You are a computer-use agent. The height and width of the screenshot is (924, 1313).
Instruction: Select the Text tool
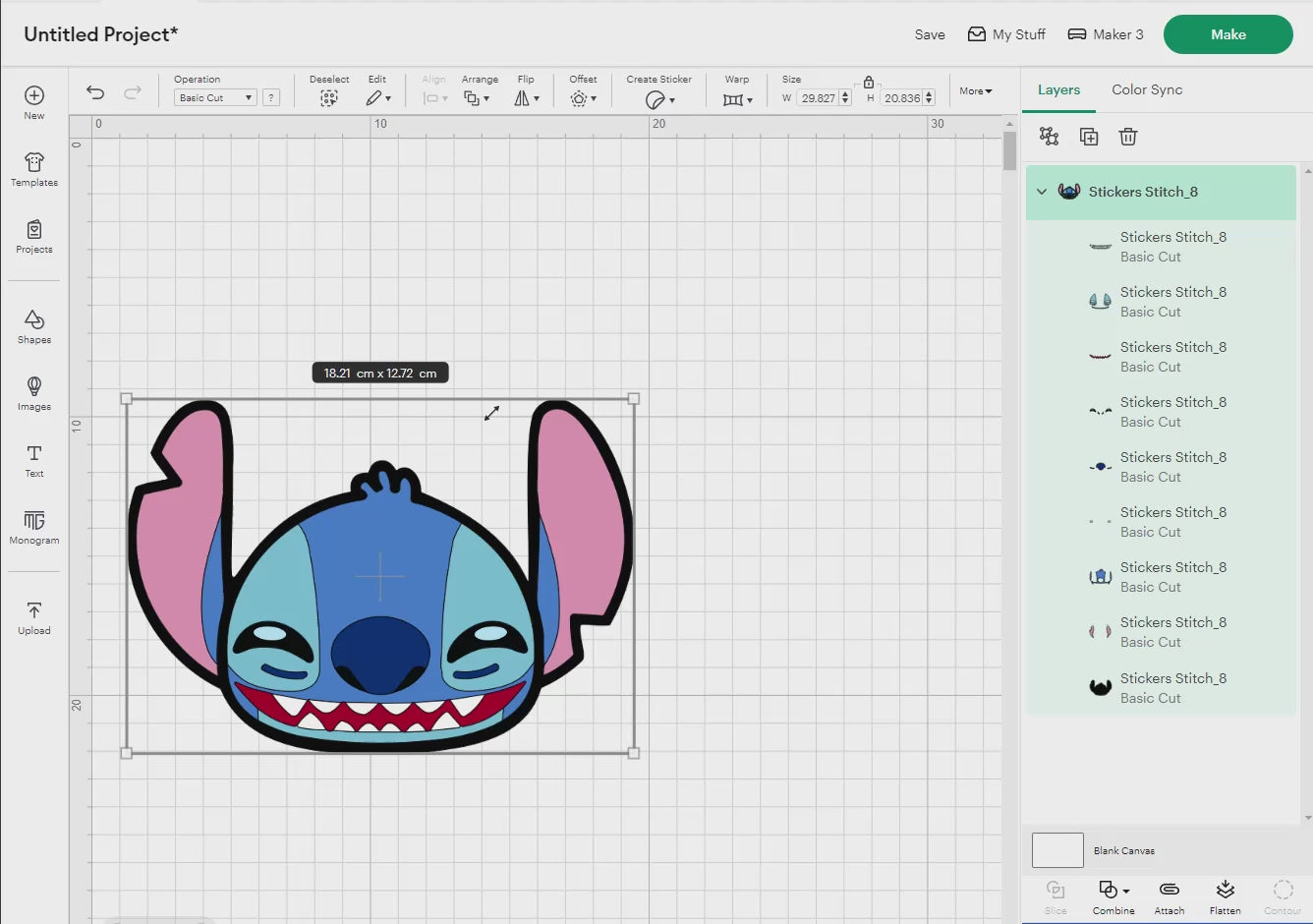[x=34, y=460]
